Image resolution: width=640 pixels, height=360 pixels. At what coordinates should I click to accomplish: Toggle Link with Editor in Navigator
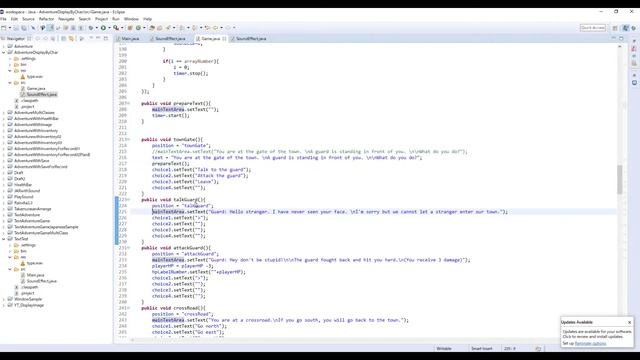click(71, 38)
